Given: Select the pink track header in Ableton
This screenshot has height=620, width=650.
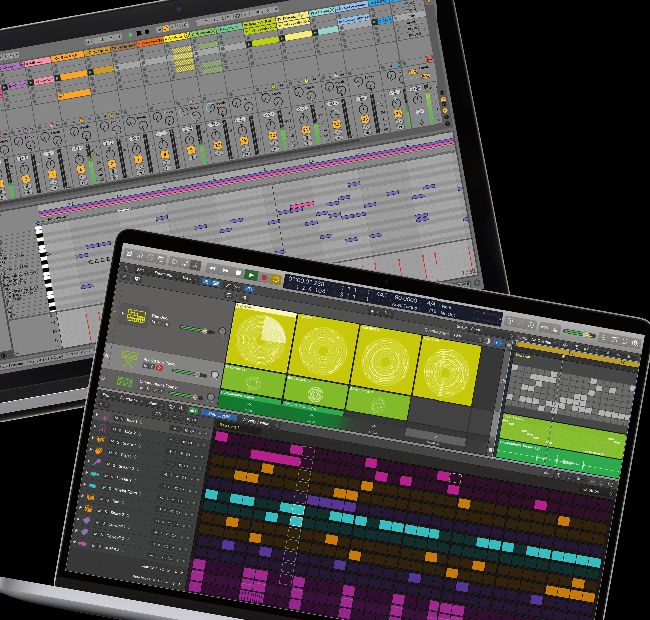Looking at the screenshot, I should click(38, 63).
